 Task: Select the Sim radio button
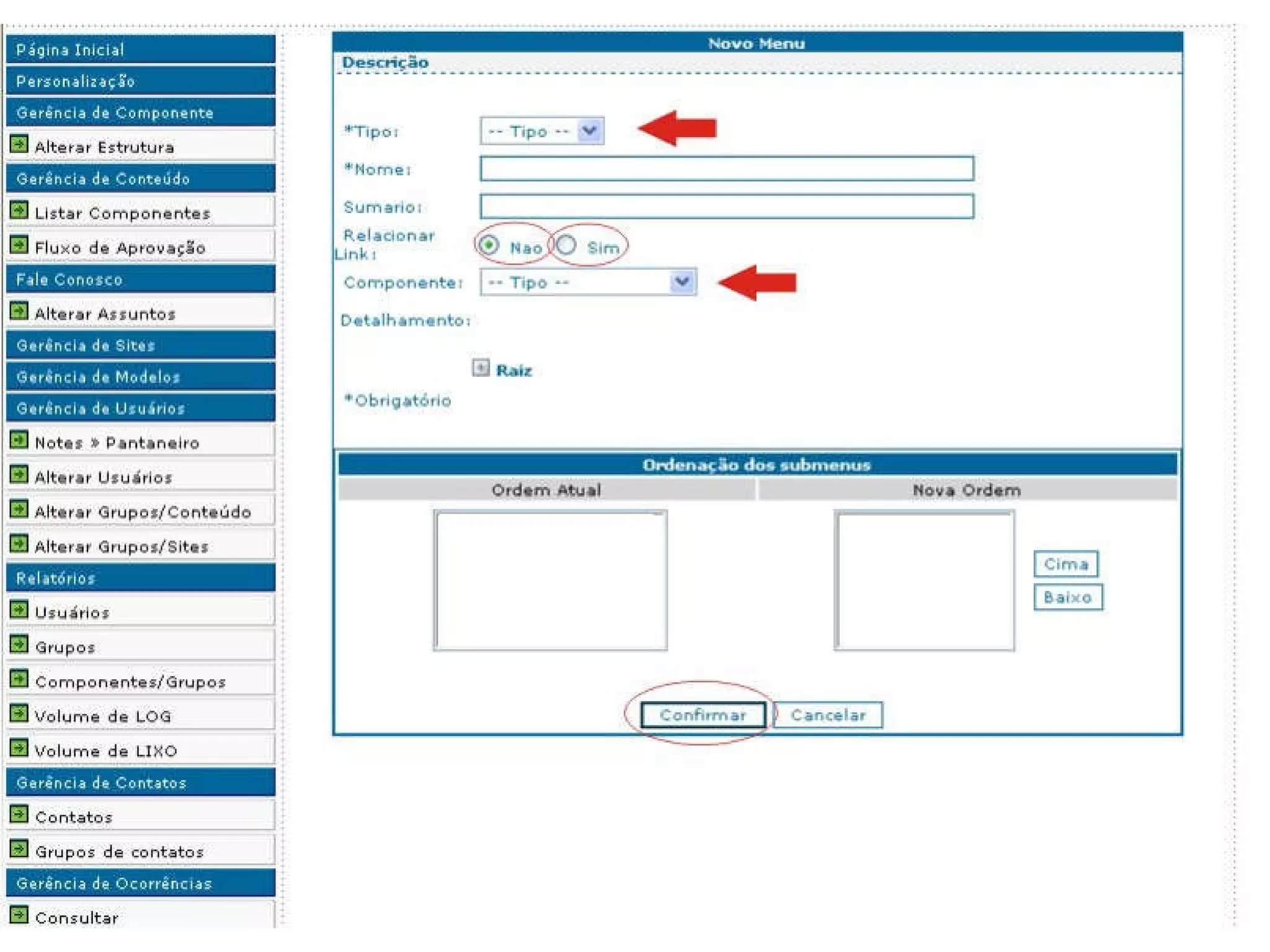pyautogui.click(x=566, y=245)
